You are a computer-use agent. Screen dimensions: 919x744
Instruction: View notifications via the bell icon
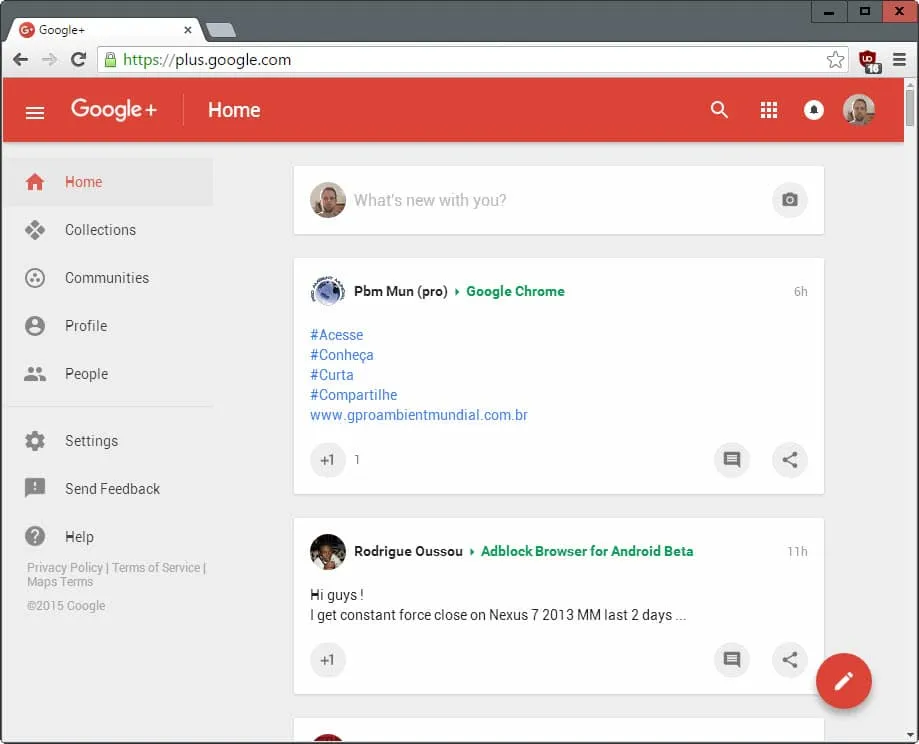tap(814, 110)
